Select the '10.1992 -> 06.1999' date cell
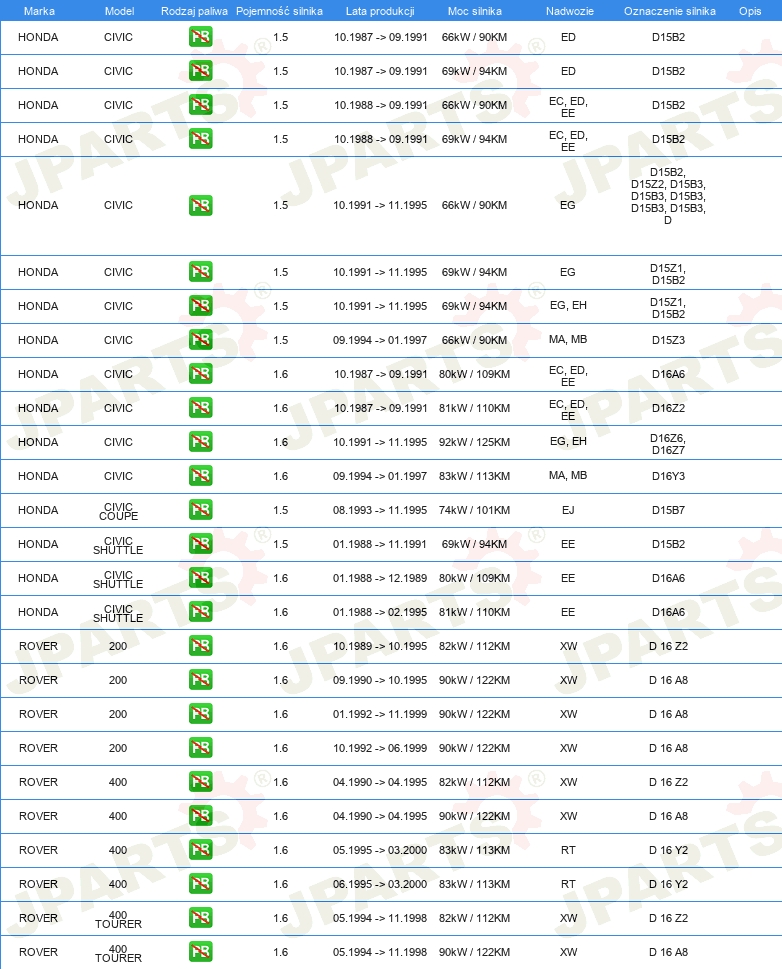782x969 pixels. pyautogui.click(x=380, y=748)
